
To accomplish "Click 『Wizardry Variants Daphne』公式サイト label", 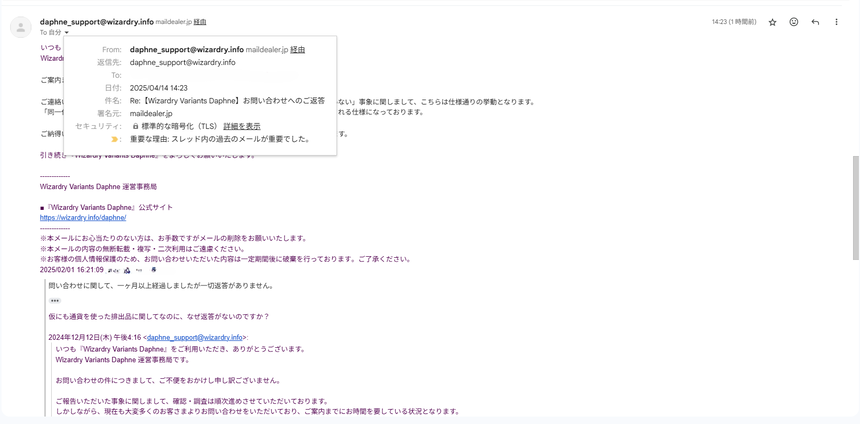I will click(x=106, y=207).
